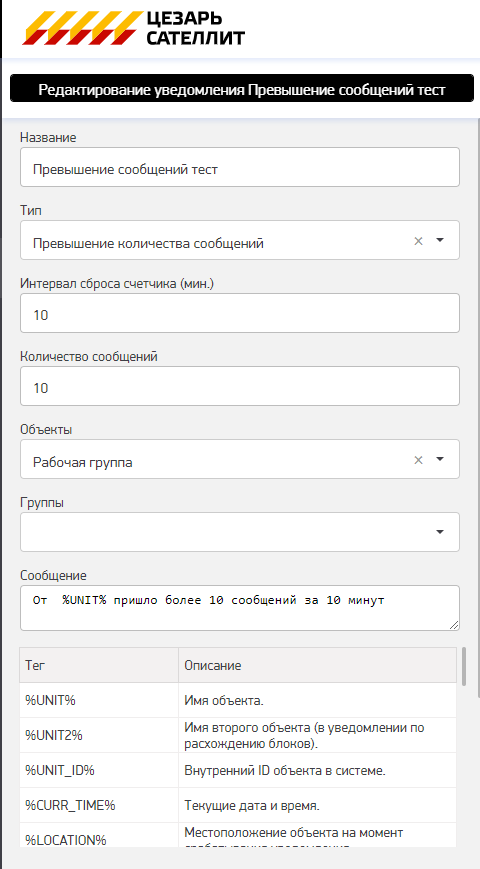480x869 pixels.
Task: Select the %UNIT% tag row
Action: point(238,700)
